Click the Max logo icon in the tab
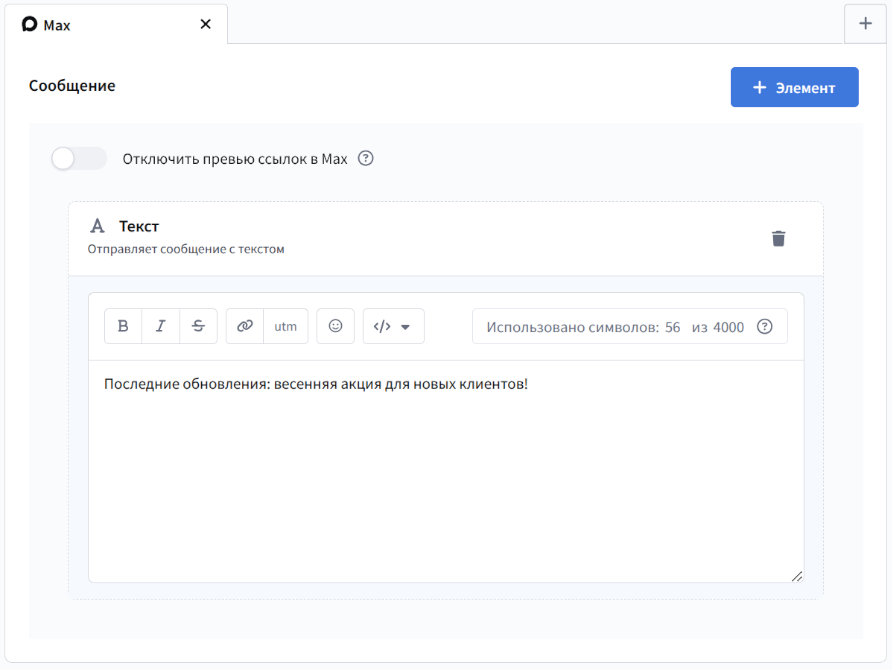 tap(29, 24)
